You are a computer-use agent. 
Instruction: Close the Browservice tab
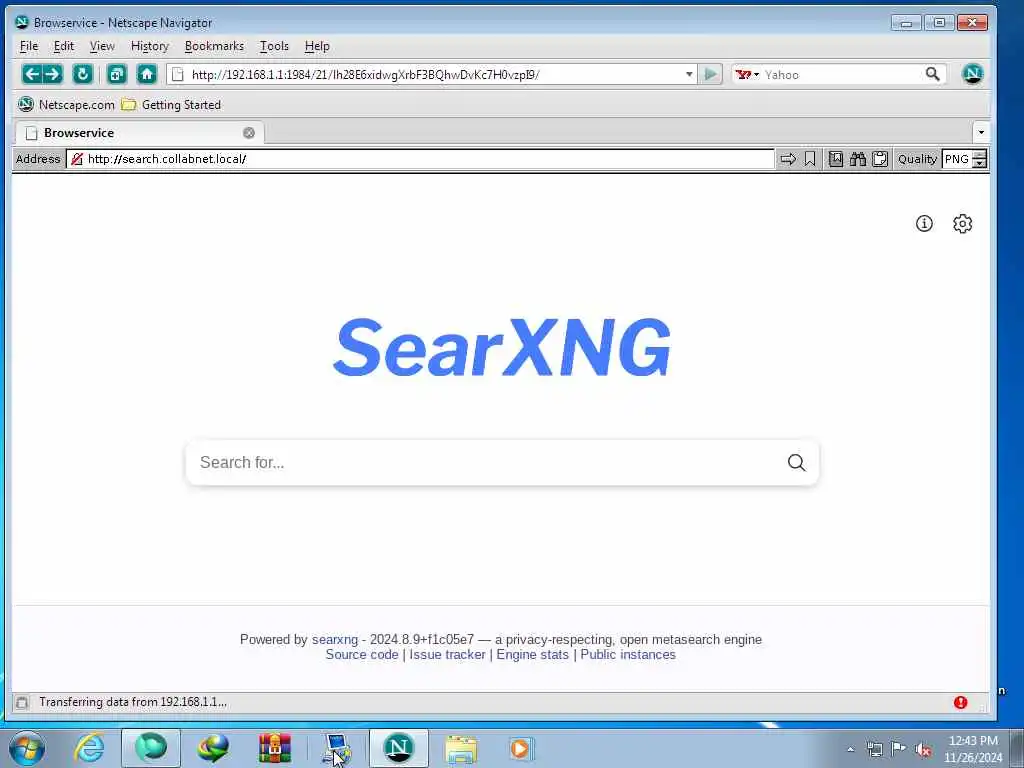coord(249,133)
